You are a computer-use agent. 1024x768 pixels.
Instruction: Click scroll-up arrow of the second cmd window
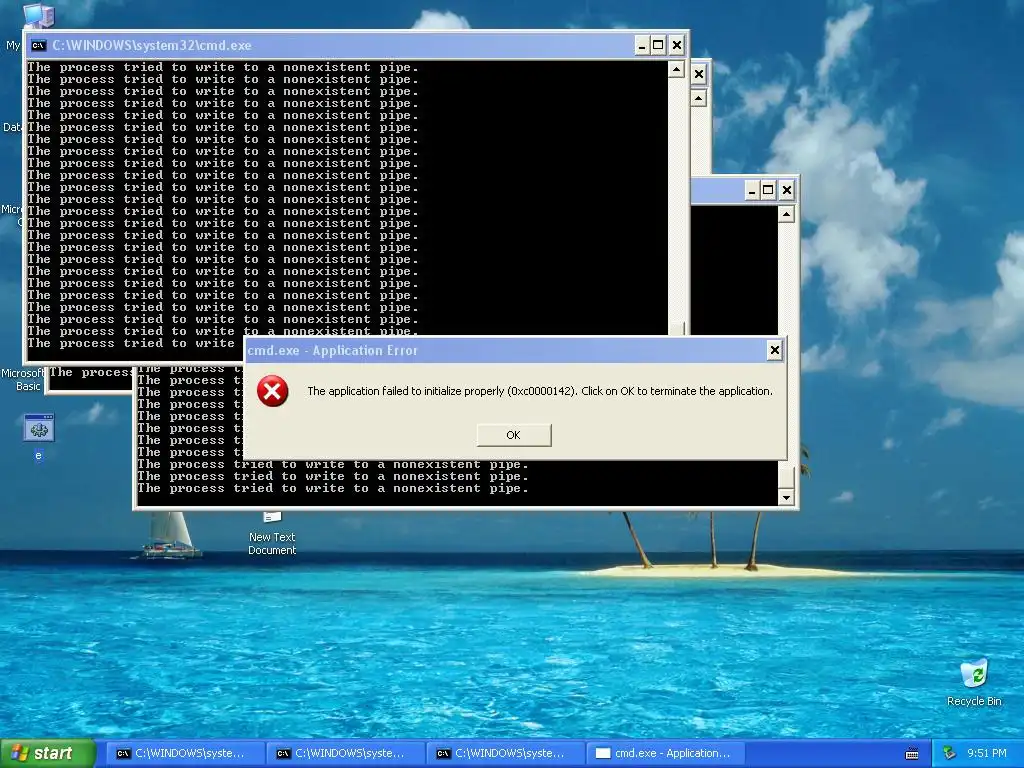(699, 98)
